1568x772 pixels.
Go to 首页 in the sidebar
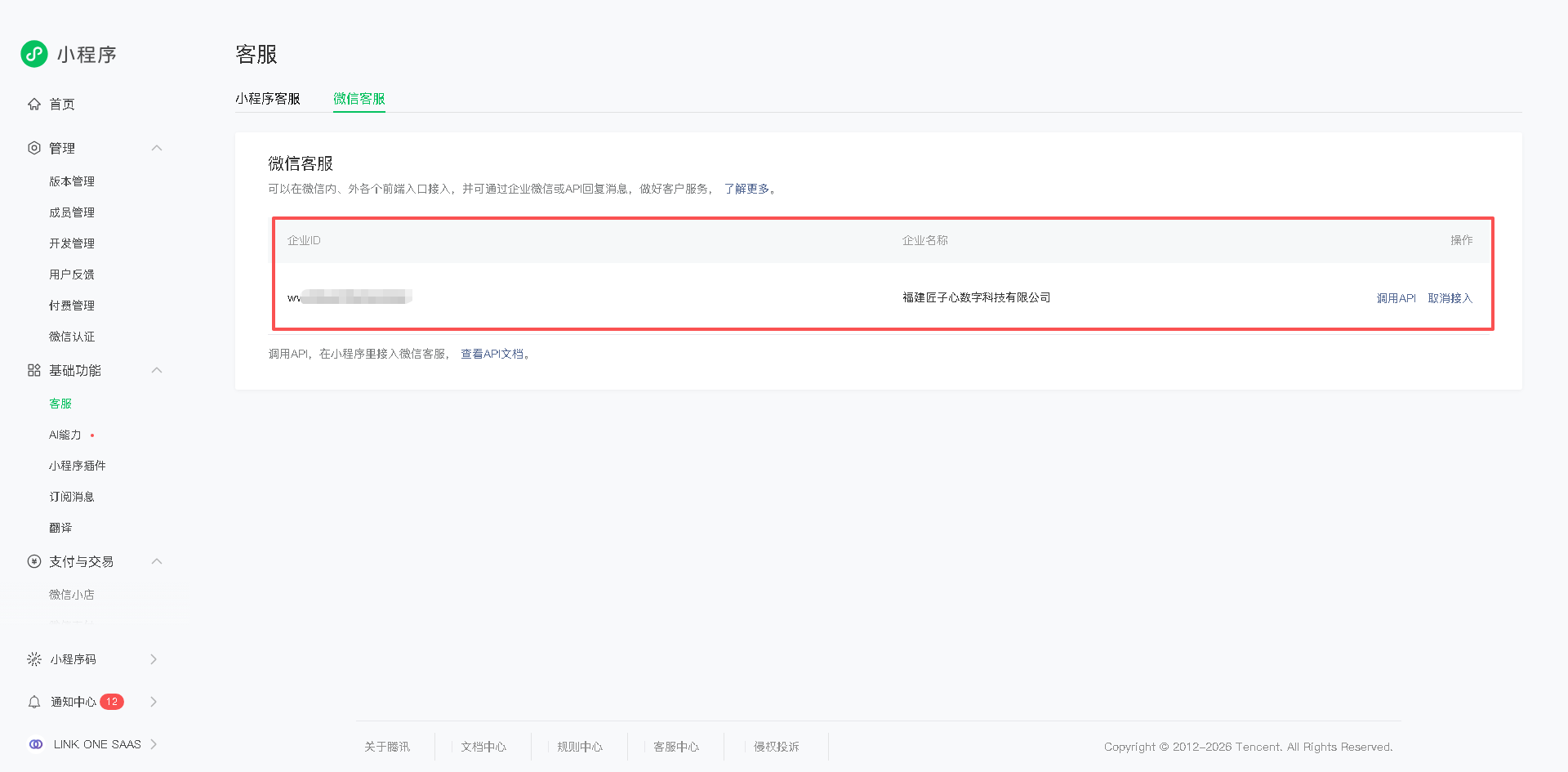point(62,104)
